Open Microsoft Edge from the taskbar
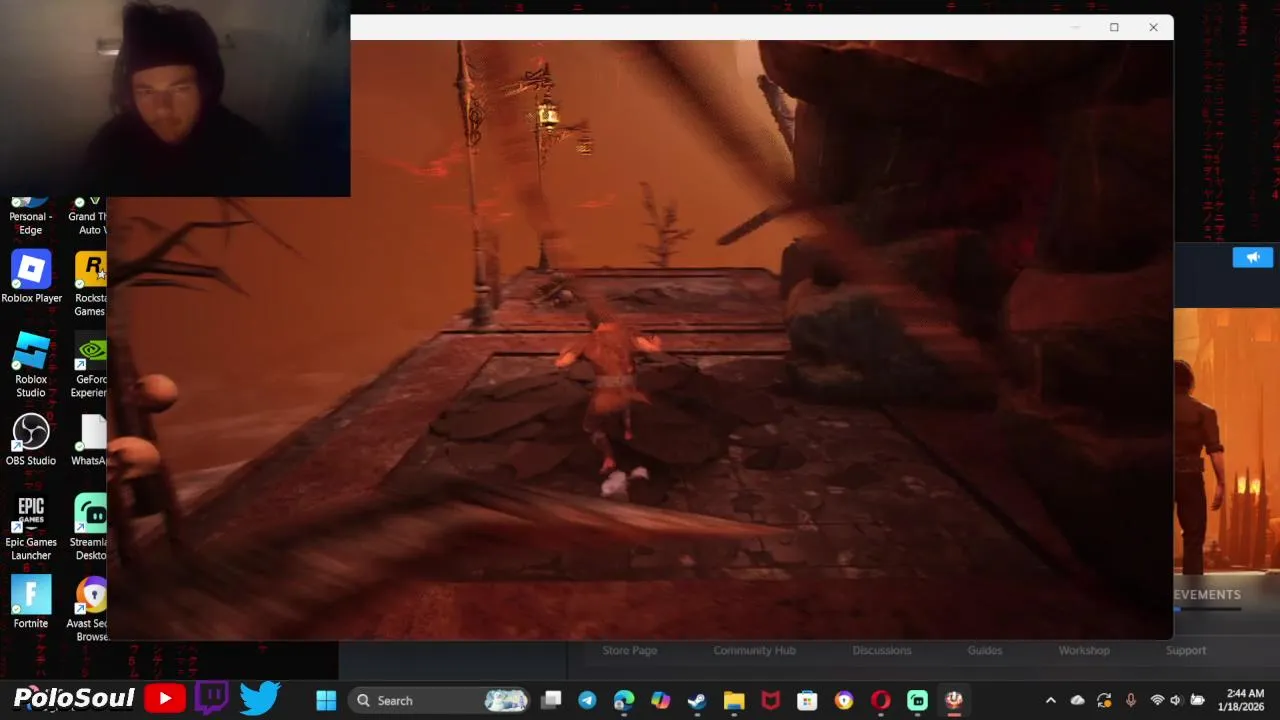 click(x=624, y=700)
